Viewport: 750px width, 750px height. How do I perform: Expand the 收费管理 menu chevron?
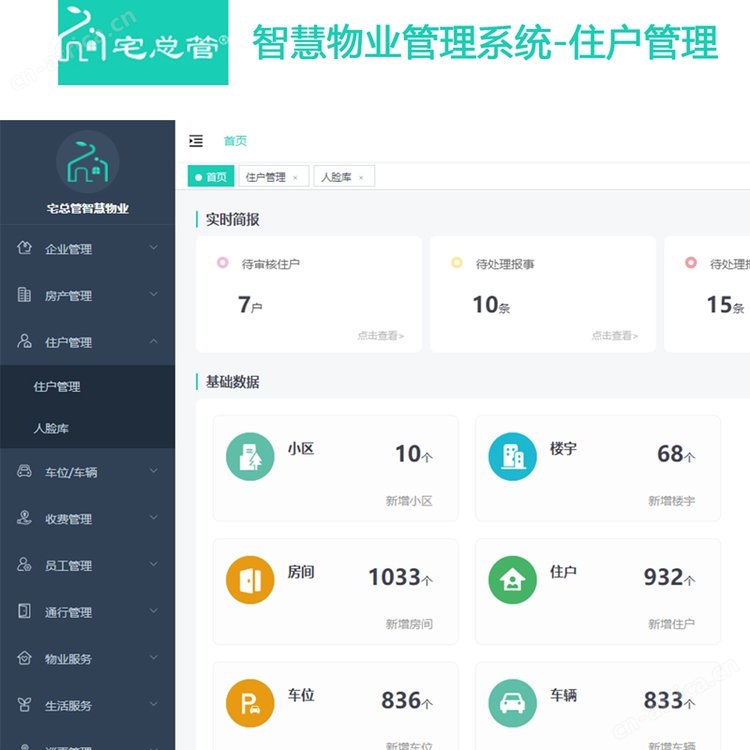point(154,517)
